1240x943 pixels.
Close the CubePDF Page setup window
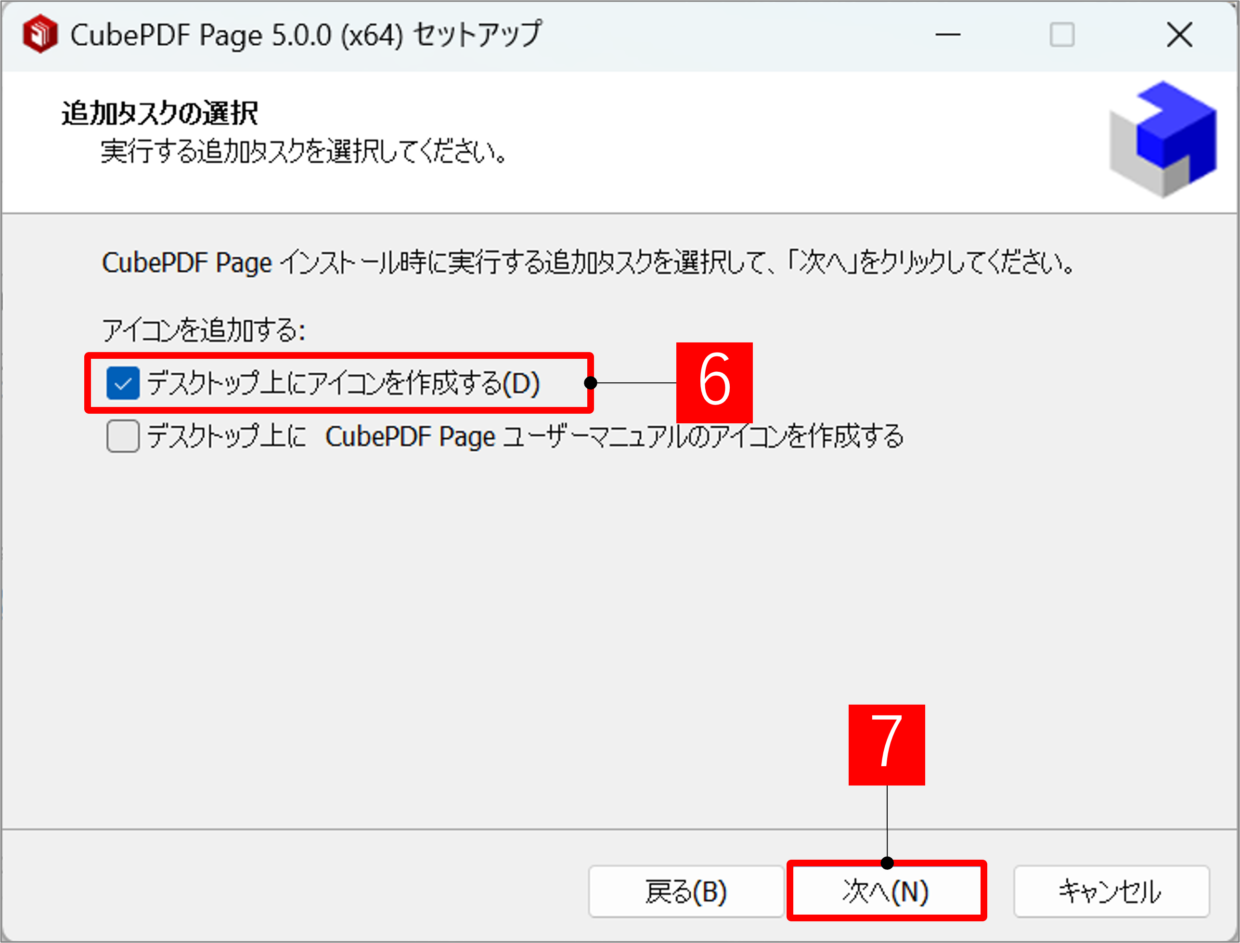[1180, 36]
